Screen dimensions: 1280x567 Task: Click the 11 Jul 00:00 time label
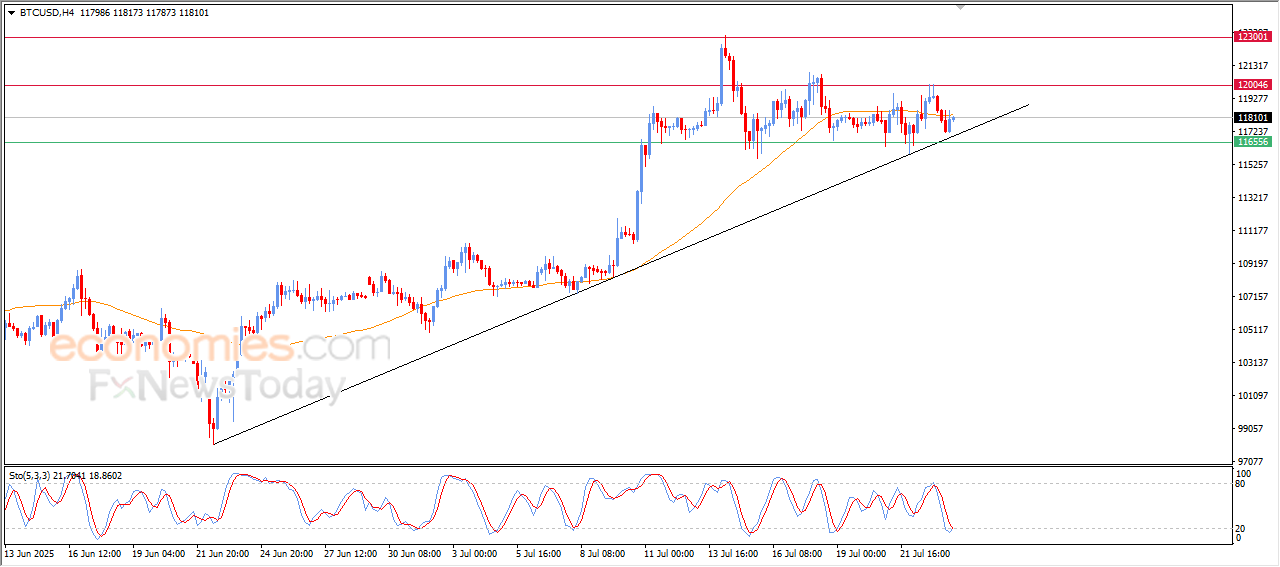click(670, 552)
